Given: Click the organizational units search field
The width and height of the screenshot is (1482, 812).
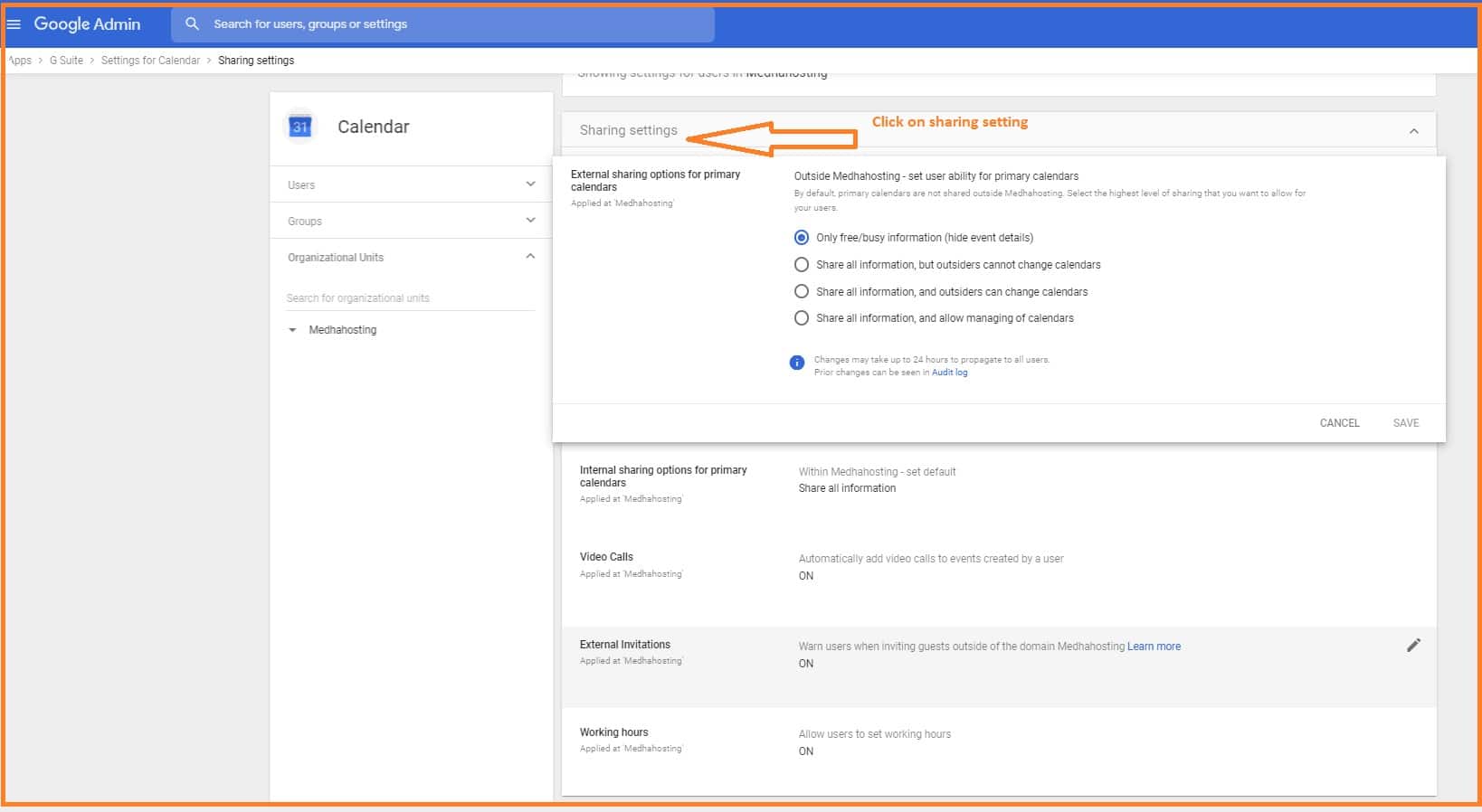Looking at the screenshot, I should [409, 298].
